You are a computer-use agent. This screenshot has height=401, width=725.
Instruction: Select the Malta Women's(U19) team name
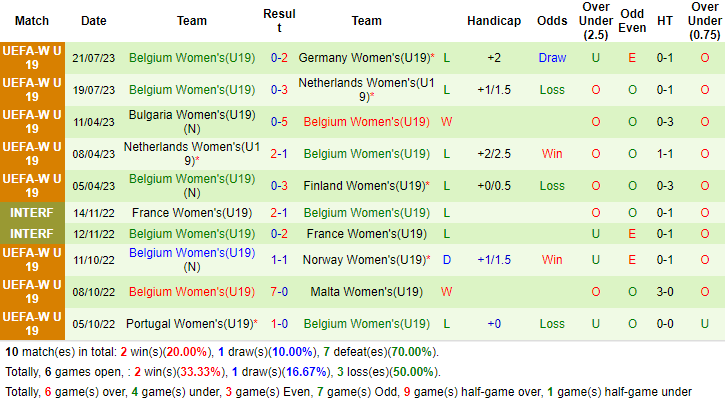[x=366, y=292]
